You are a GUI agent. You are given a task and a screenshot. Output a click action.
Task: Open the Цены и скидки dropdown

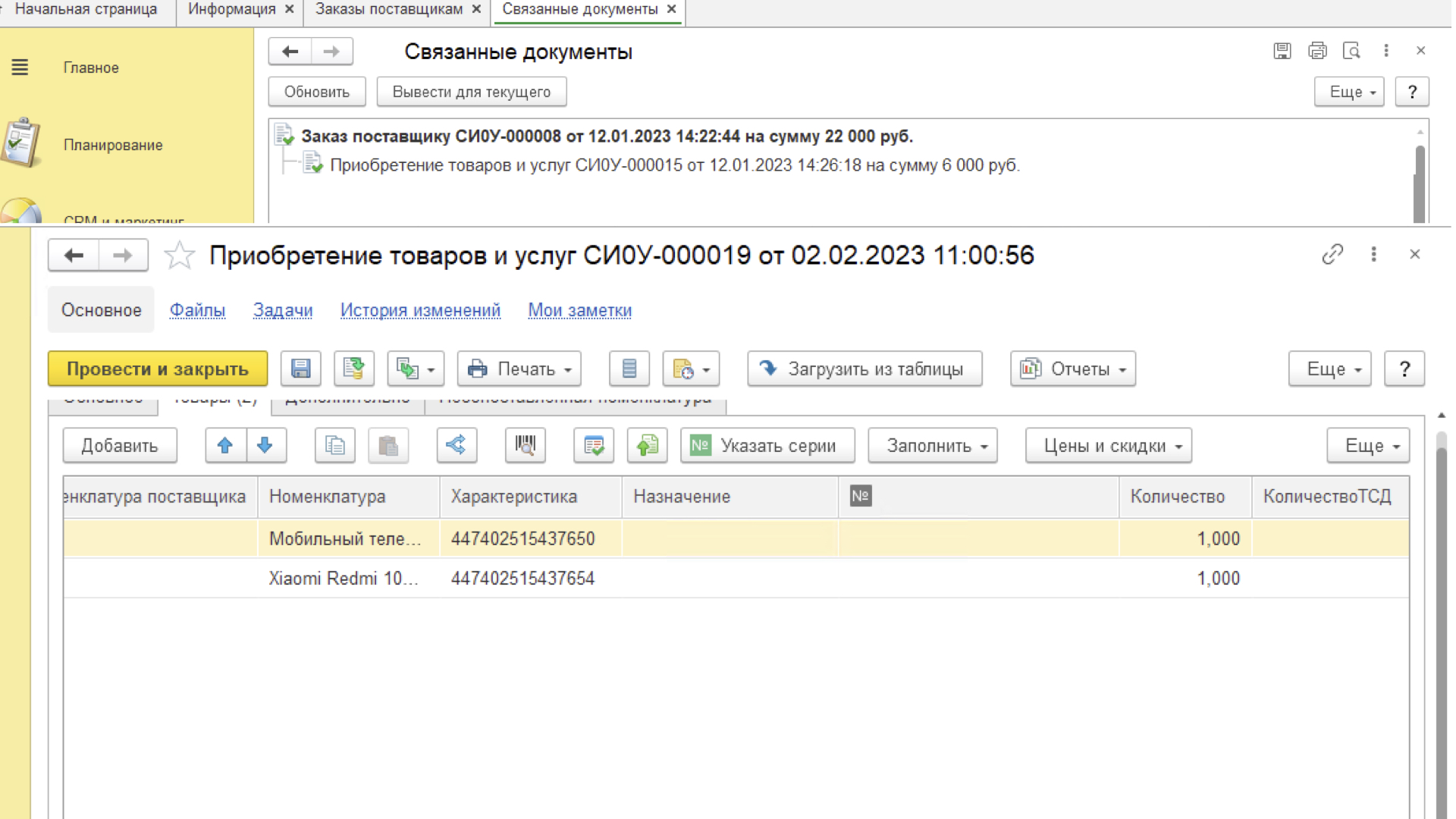tap(1109, 446)
